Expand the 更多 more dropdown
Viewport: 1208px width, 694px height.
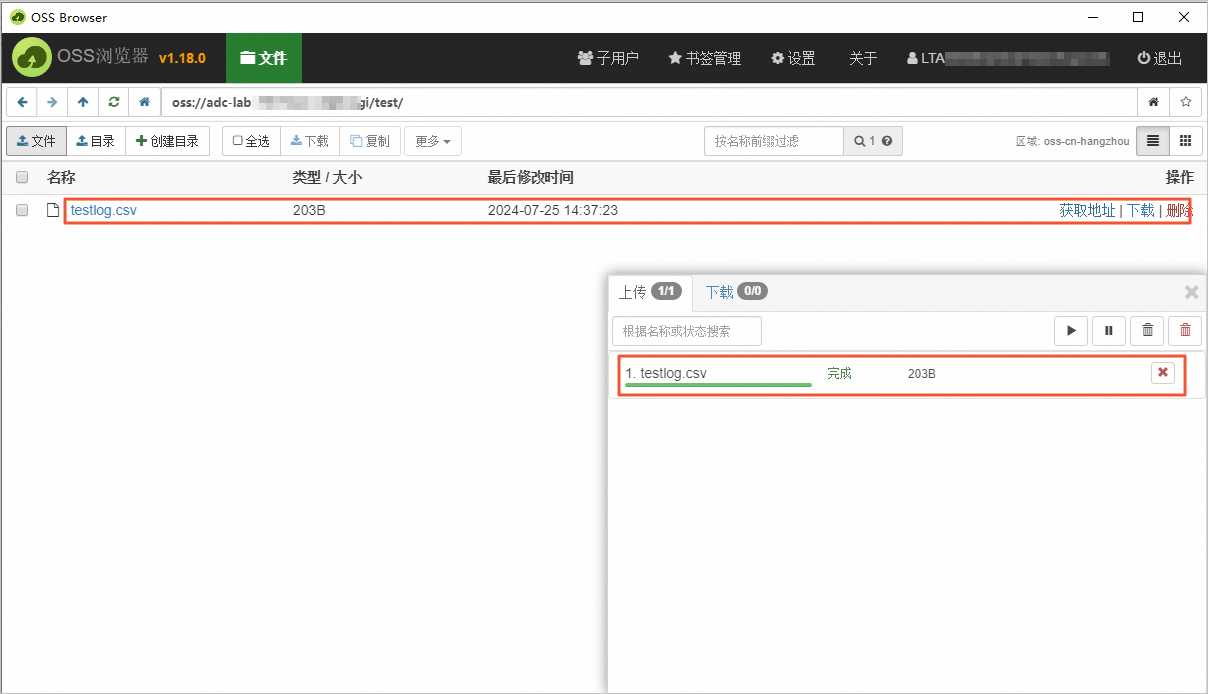[433, 141]
